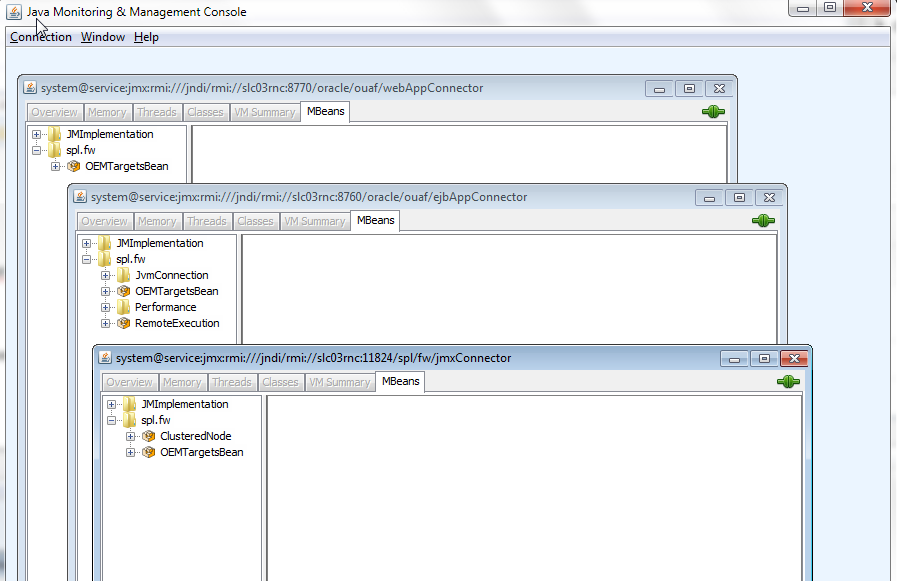Screen dimensions: 897x581
Task: Switch to the MBeans tab in ejbAppConnector window
Action: (x=374, y=221)
